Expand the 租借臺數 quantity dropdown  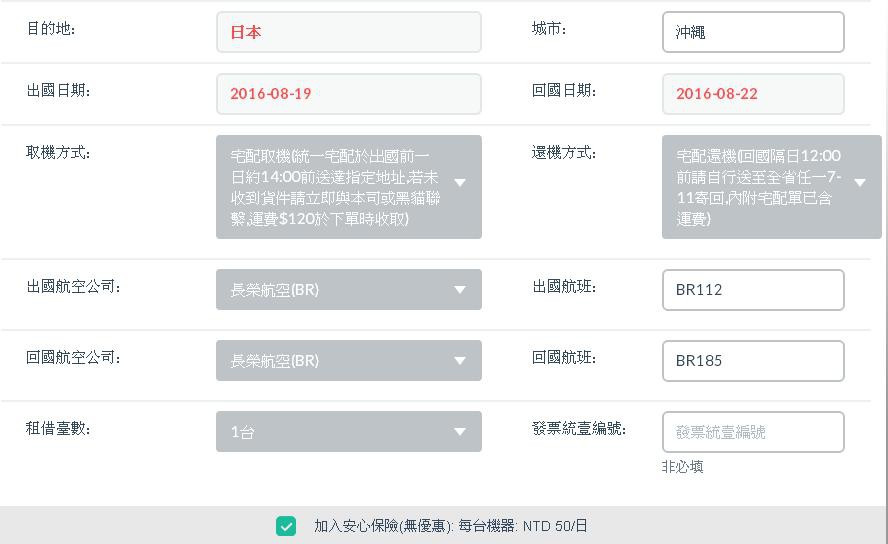click(349, 431)
